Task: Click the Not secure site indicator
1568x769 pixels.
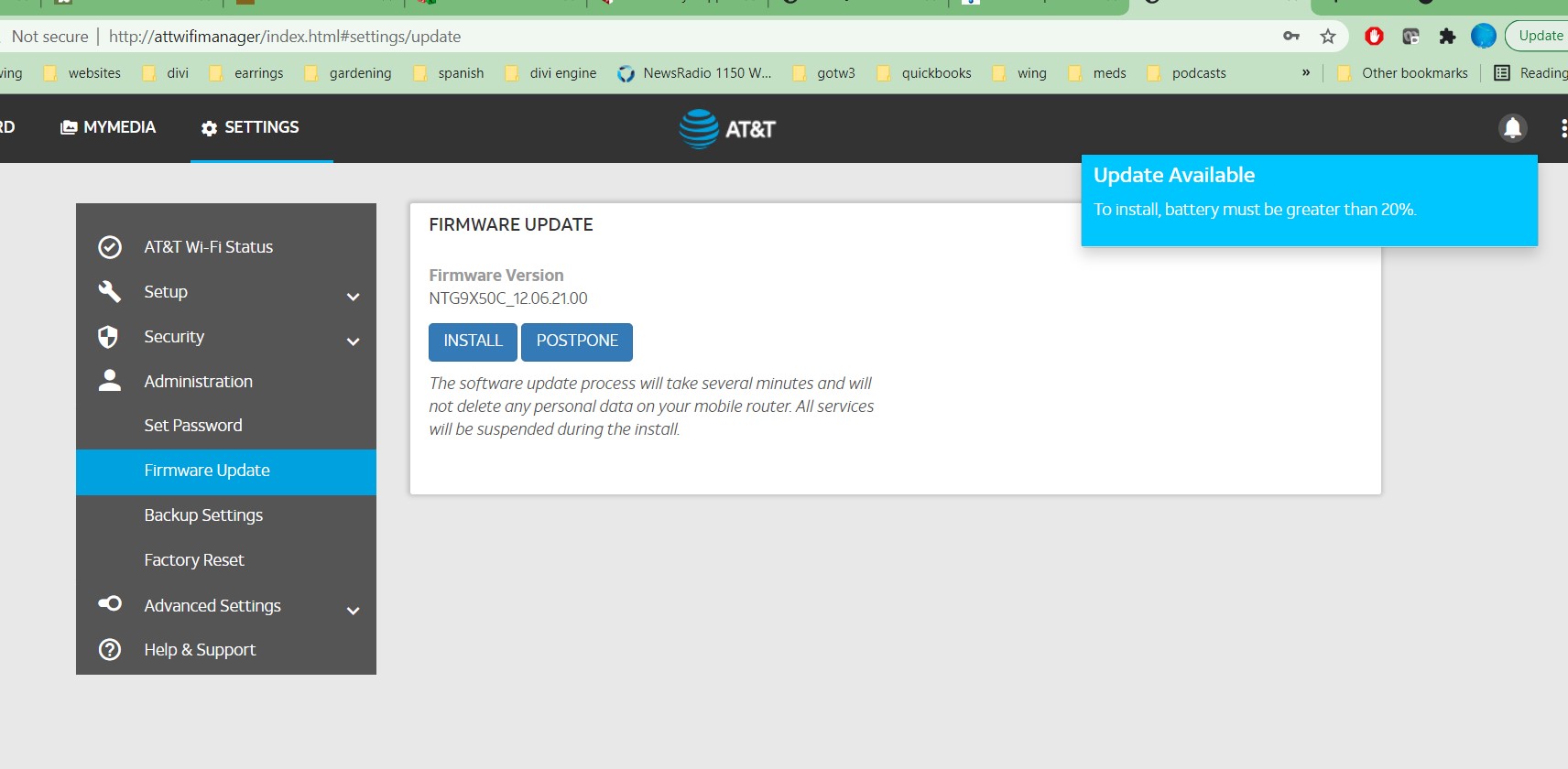Action: point(49,37)
